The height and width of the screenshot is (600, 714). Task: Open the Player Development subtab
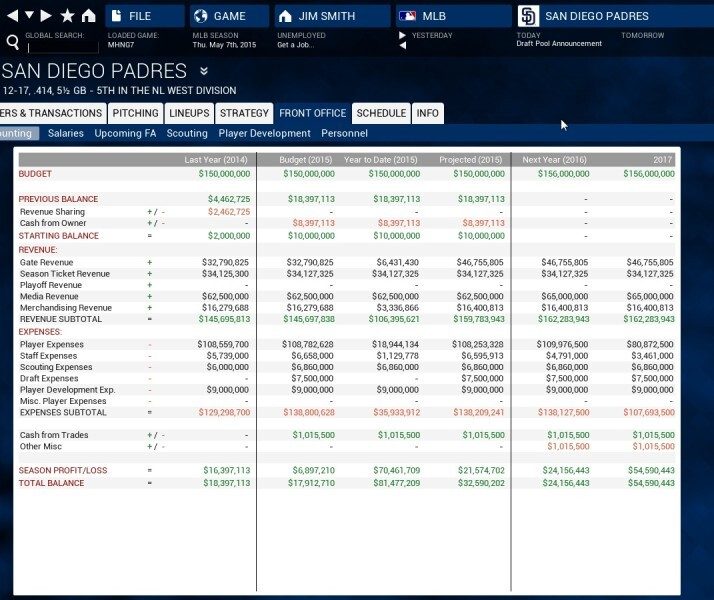pyautogui.click(x=264, y=133)
